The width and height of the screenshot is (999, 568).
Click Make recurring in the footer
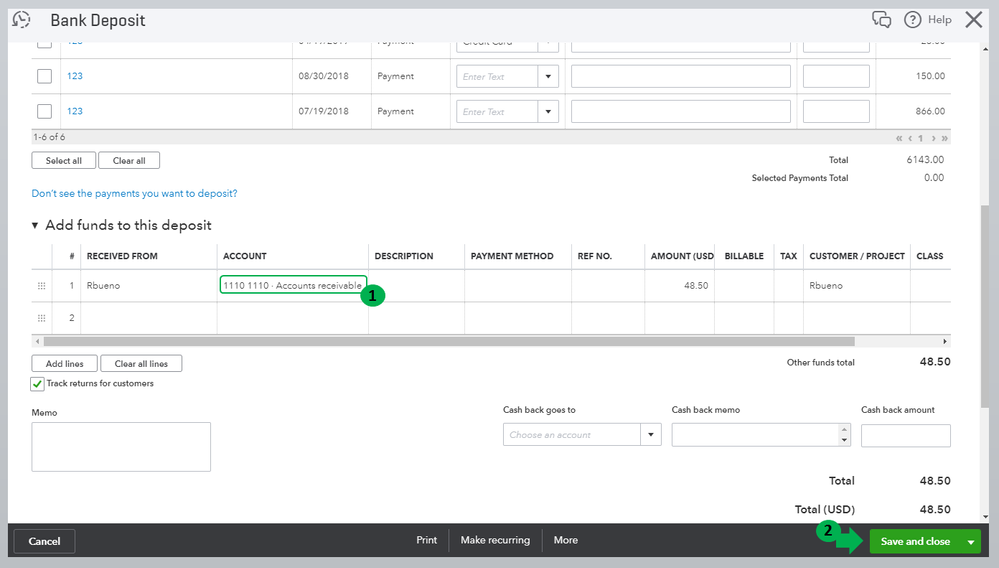pos(495,540)
